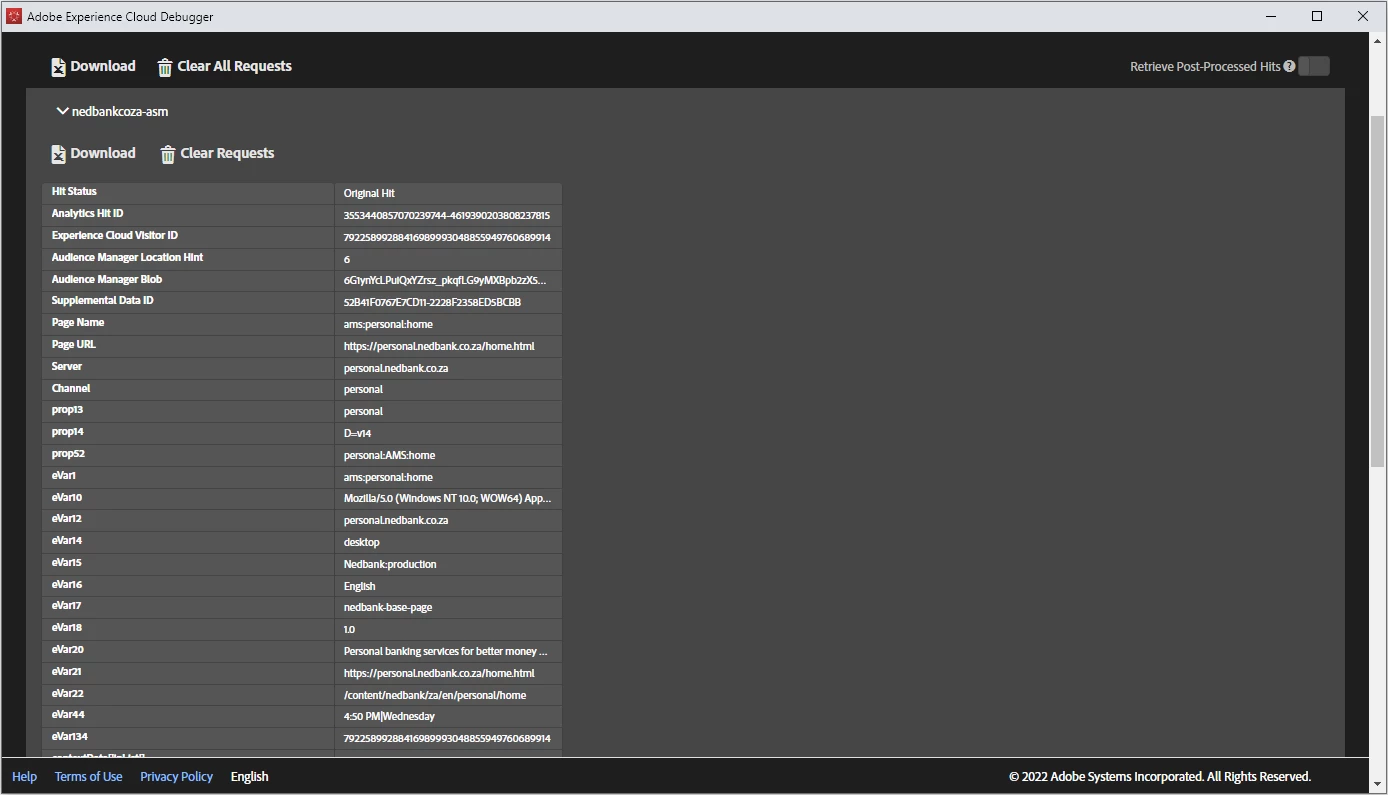This screenshot has height=795, width=1388.
Task: Open the Terms of Use link
Action: click(x=89, y=776)
